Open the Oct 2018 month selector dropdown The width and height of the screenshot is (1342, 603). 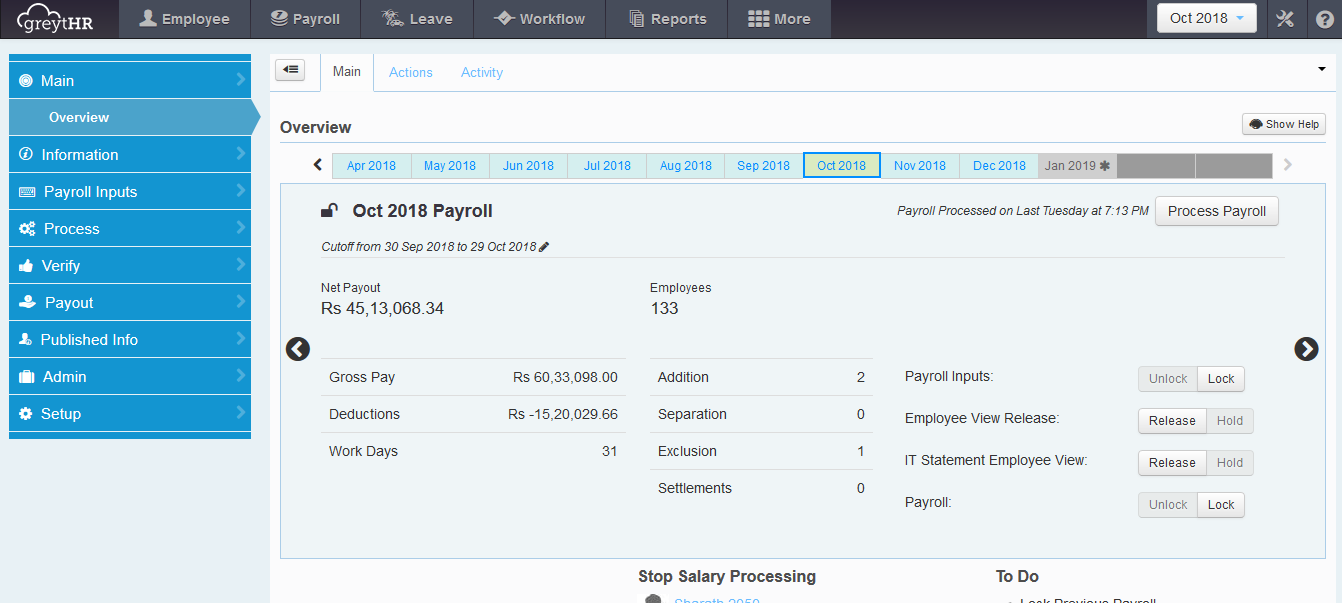(1206, 18)
